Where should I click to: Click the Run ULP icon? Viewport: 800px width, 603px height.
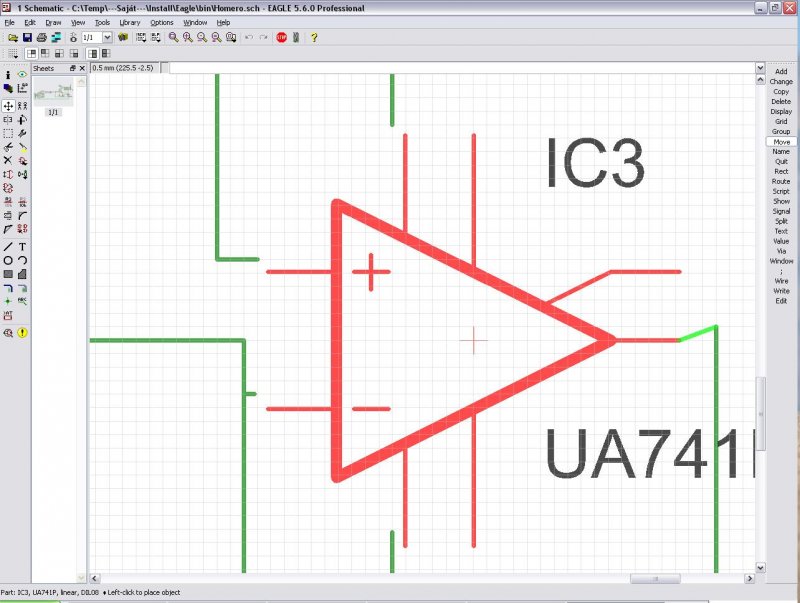pos(156,37)
